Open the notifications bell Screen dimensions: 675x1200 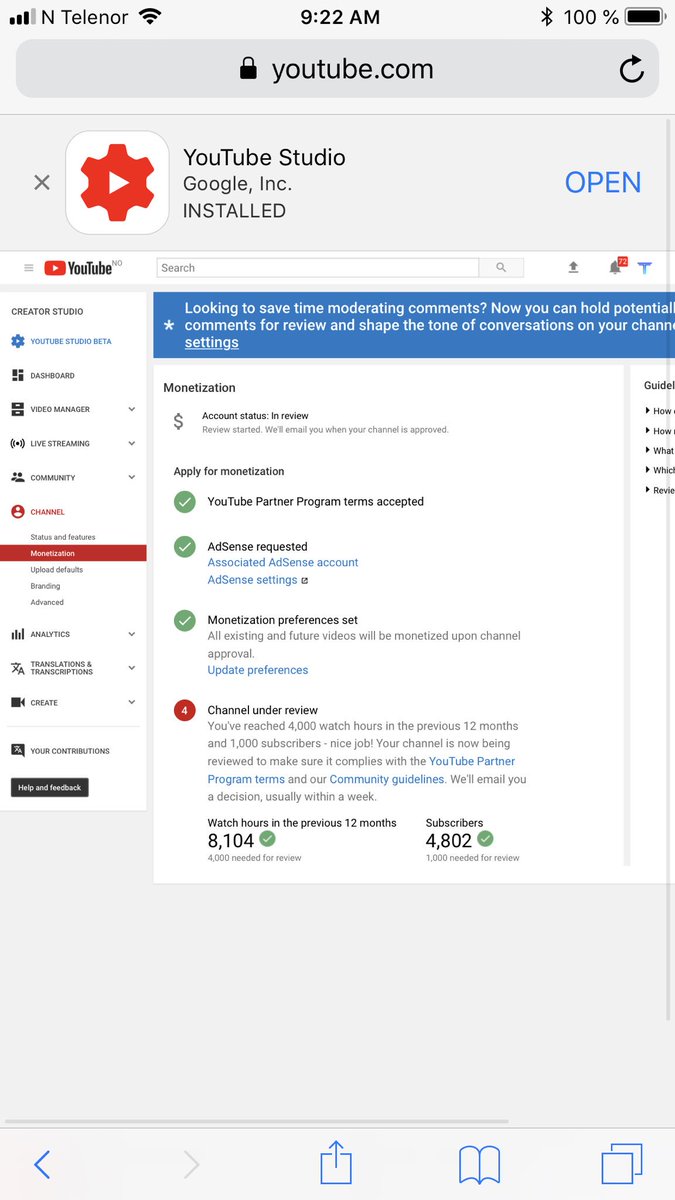[615, 268]
